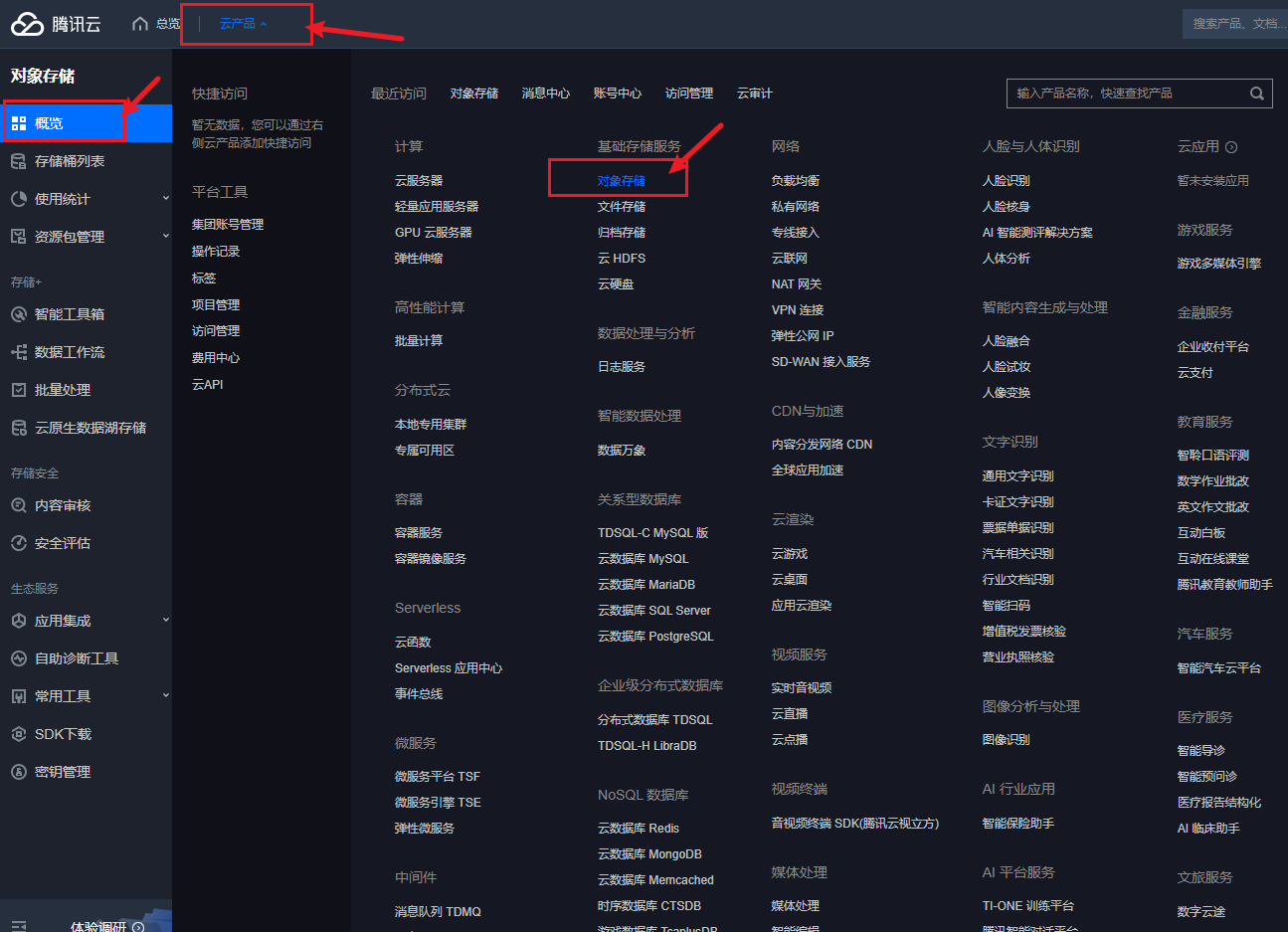Open 云数据库 MySQL link
Image resolution: width=1288 pixels, height=932 pixels.
(x=644, y=559)
